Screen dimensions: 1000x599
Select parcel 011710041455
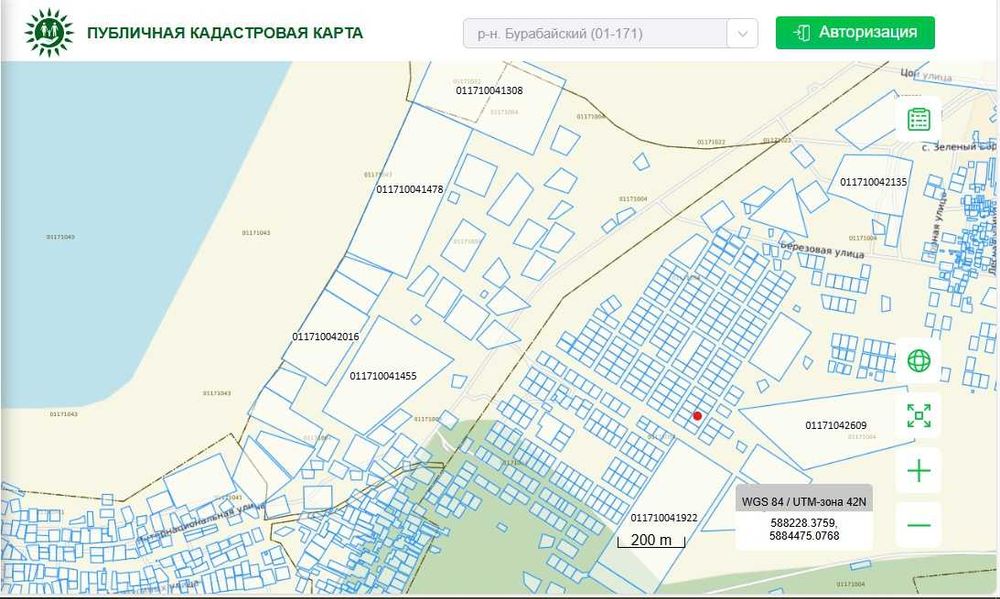(x=383, y=376)
